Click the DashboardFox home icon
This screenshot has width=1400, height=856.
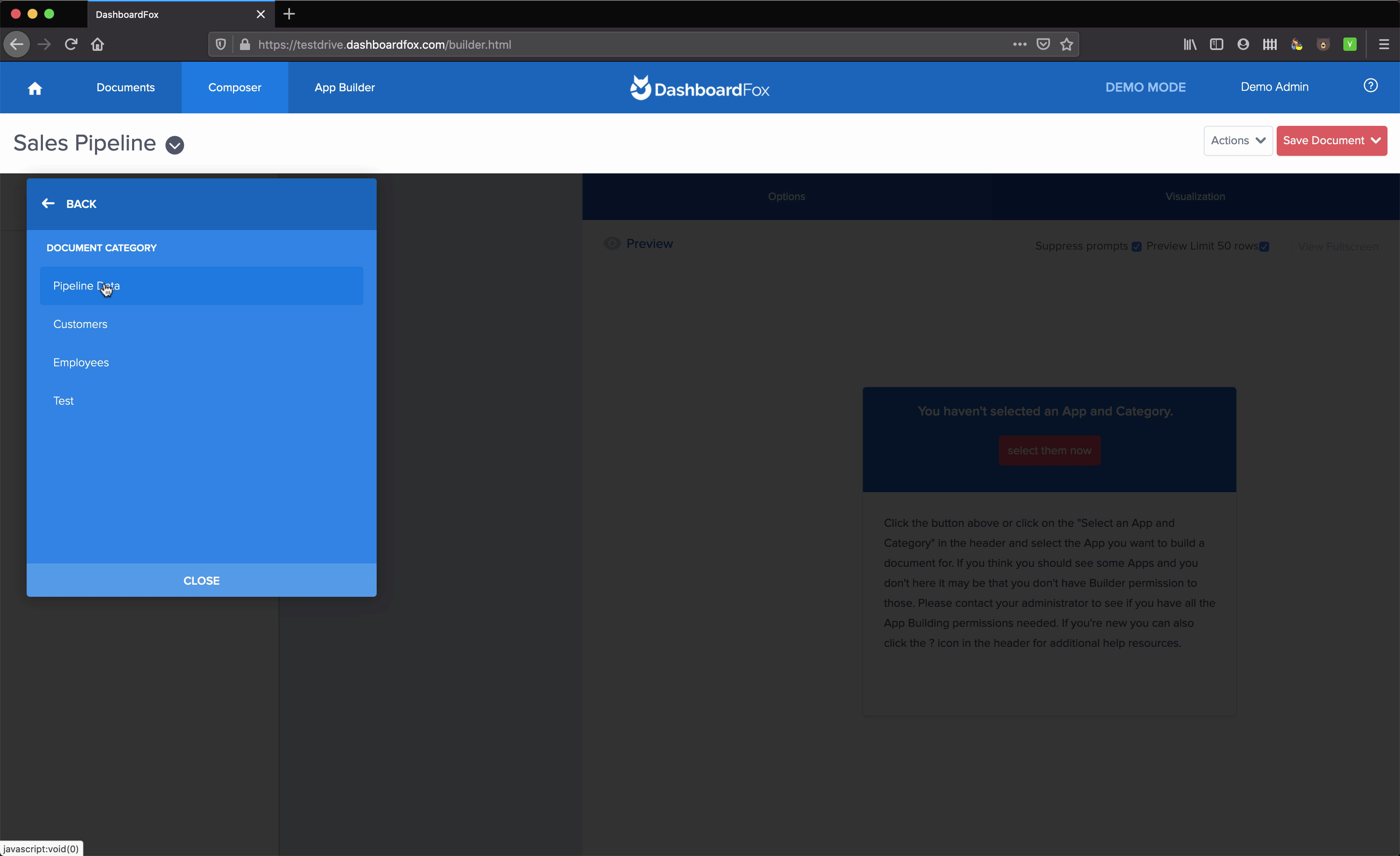(x=35, y=88)
